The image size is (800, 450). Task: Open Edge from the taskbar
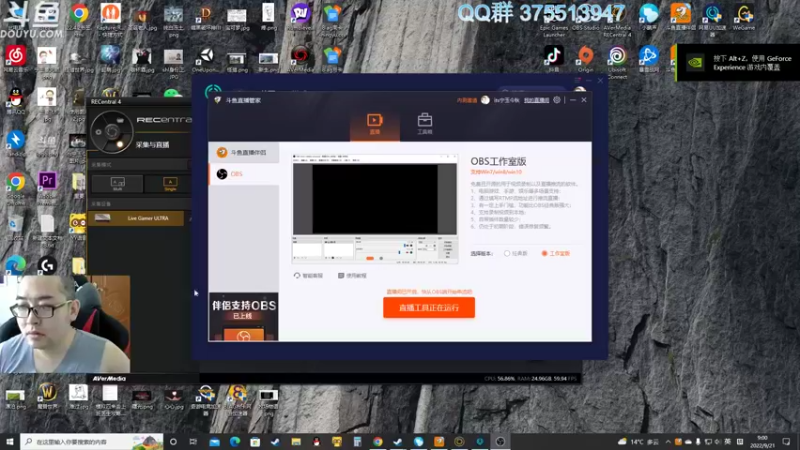point(235,441)
